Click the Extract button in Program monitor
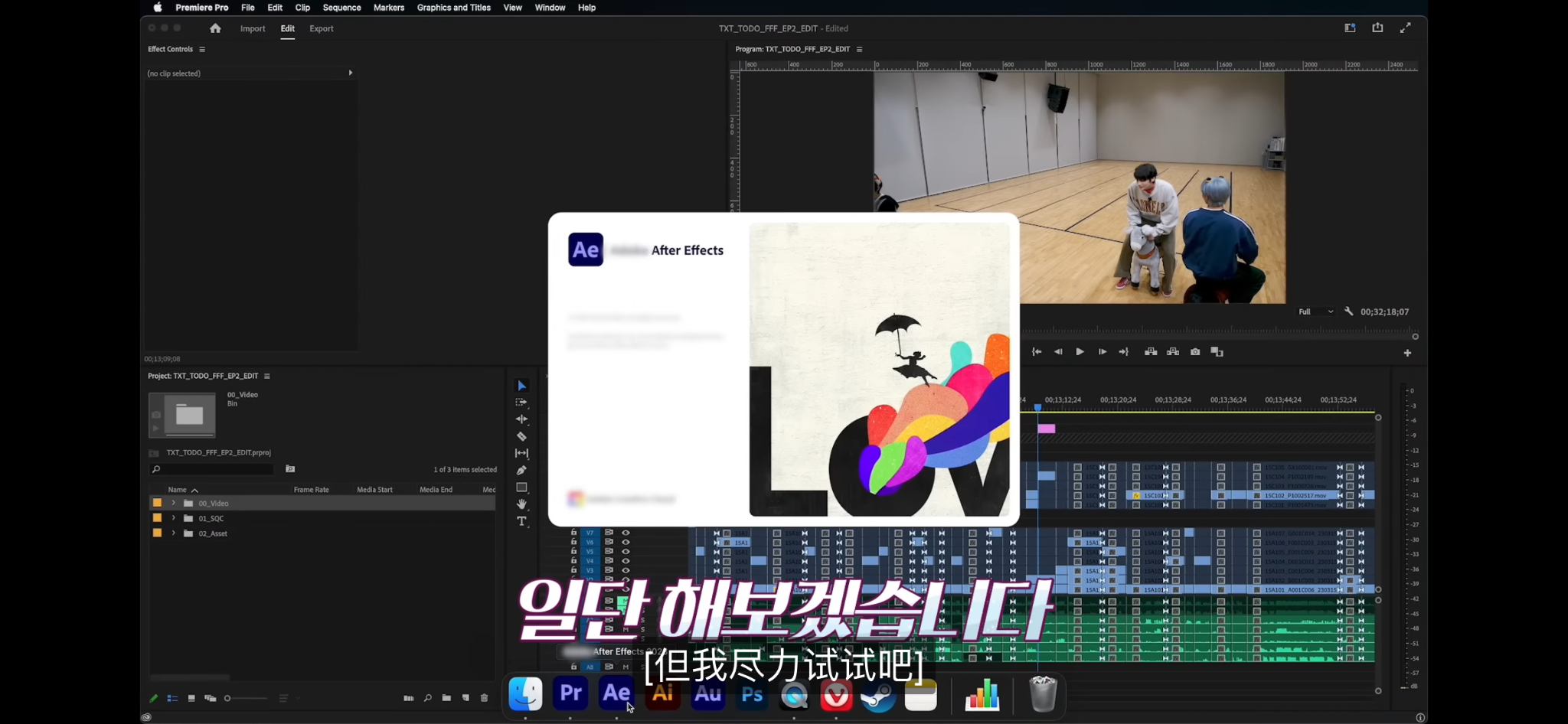This screenshot has width=1568, height=724. pyautogui.click(x=1173, y=352)
